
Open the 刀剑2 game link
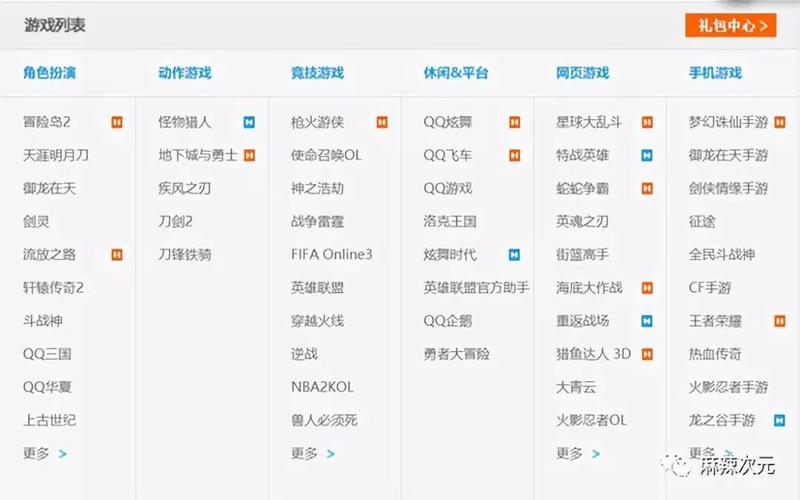(176, 221)
